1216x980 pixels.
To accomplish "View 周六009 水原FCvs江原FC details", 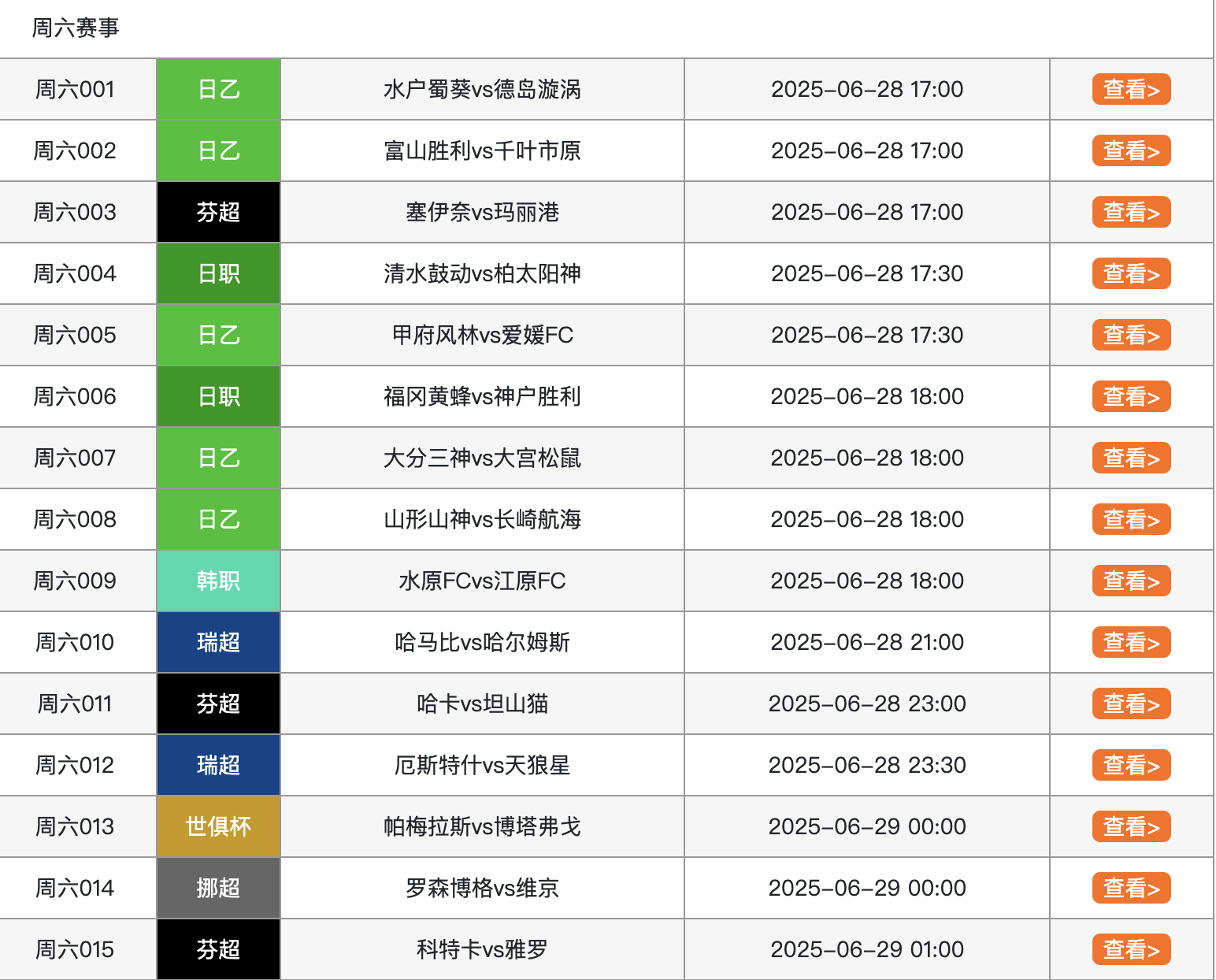I will point(1131,581).
